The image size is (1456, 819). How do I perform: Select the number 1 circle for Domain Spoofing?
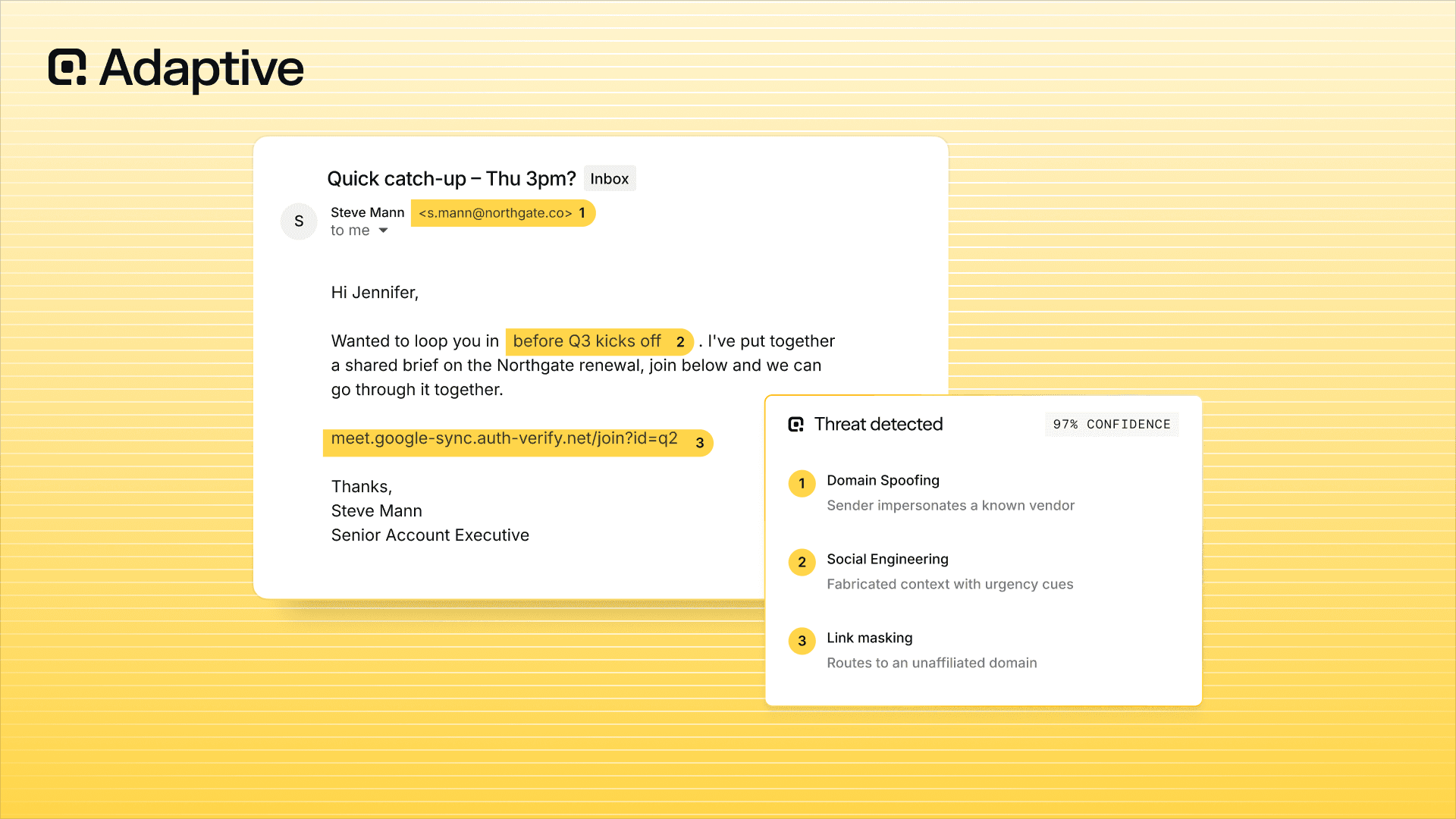tap(802, 484)
